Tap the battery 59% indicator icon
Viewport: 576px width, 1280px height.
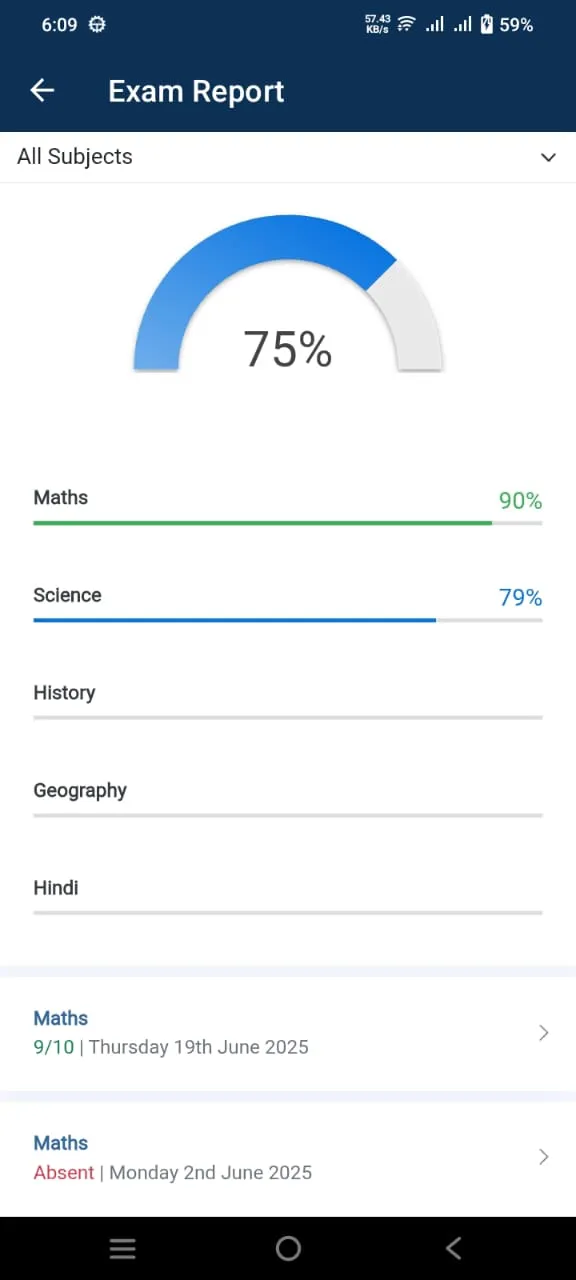(x=487, y=25)
